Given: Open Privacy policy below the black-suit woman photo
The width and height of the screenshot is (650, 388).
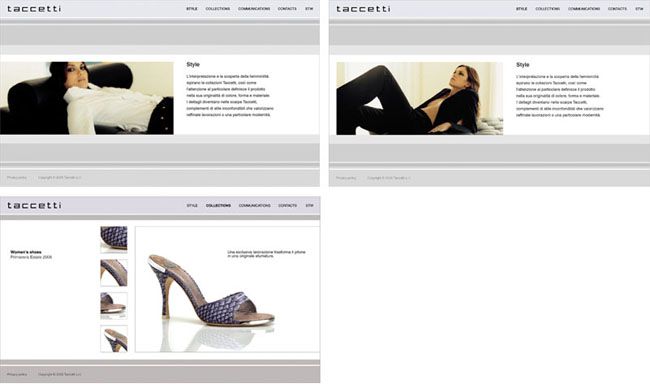Looking at the screenshot, I should click(x=346, y=178).
